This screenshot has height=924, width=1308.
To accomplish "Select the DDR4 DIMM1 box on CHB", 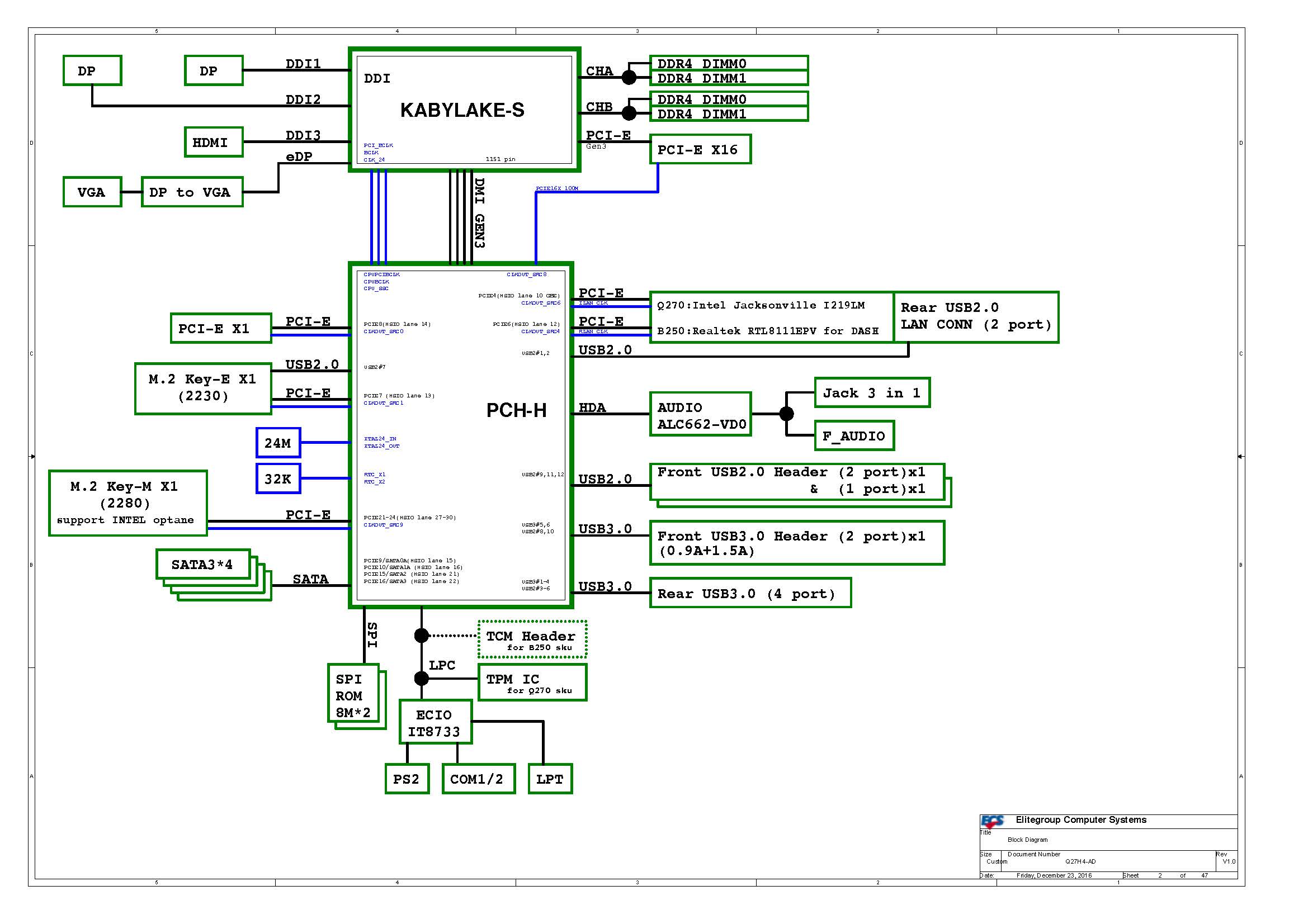I will pos(729,114).
